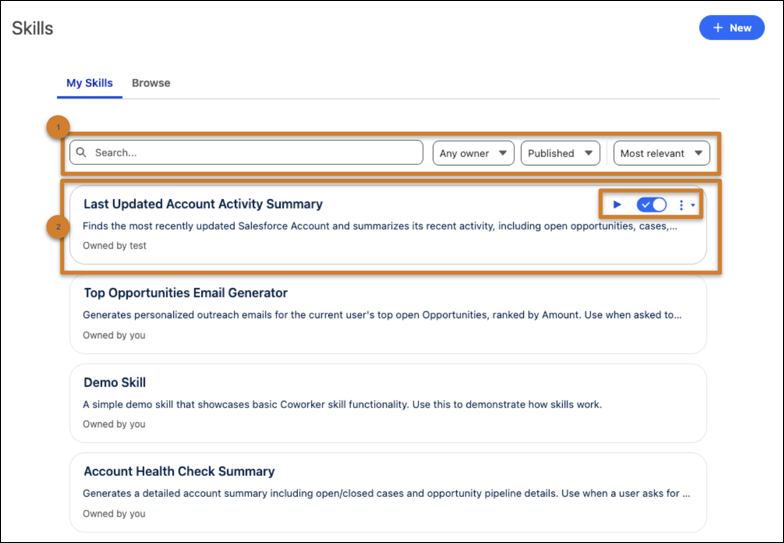Click description starting 'Generates personalized outreach emails'
This screenshot has width=784, height=543.
(382, 315)
